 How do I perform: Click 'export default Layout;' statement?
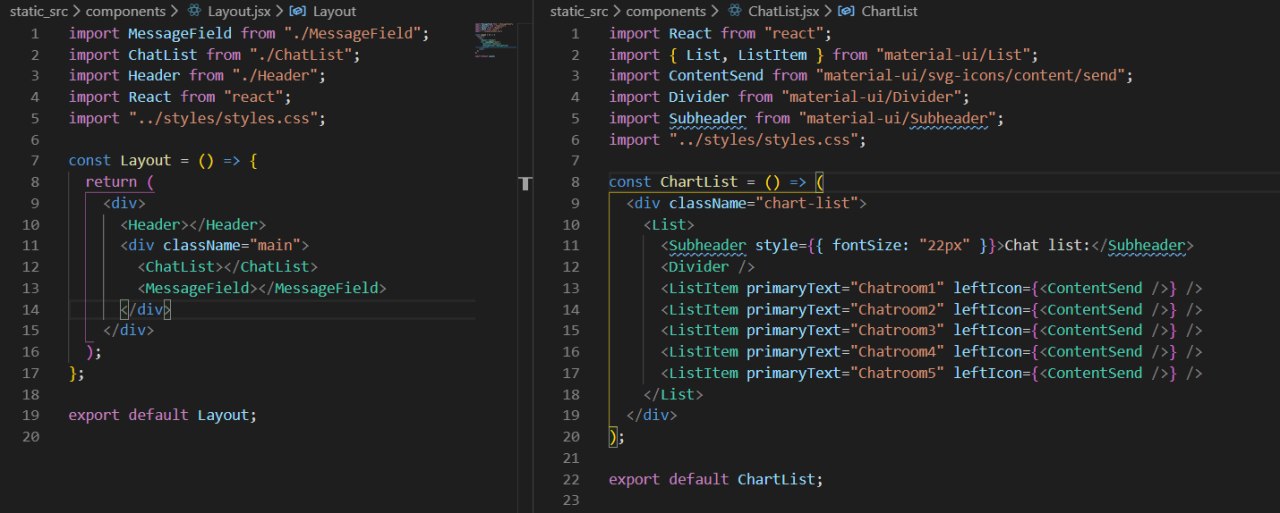[162, 415]
